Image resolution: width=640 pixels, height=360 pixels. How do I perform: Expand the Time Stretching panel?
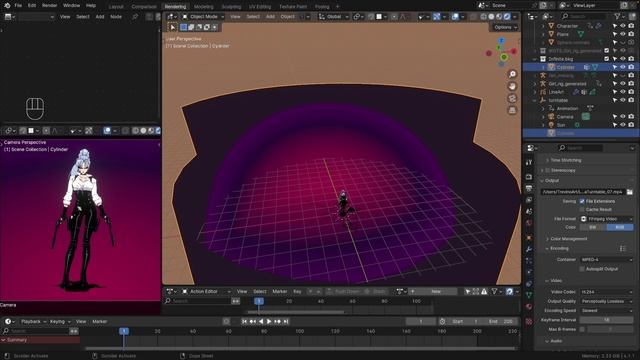pos(566,160)
